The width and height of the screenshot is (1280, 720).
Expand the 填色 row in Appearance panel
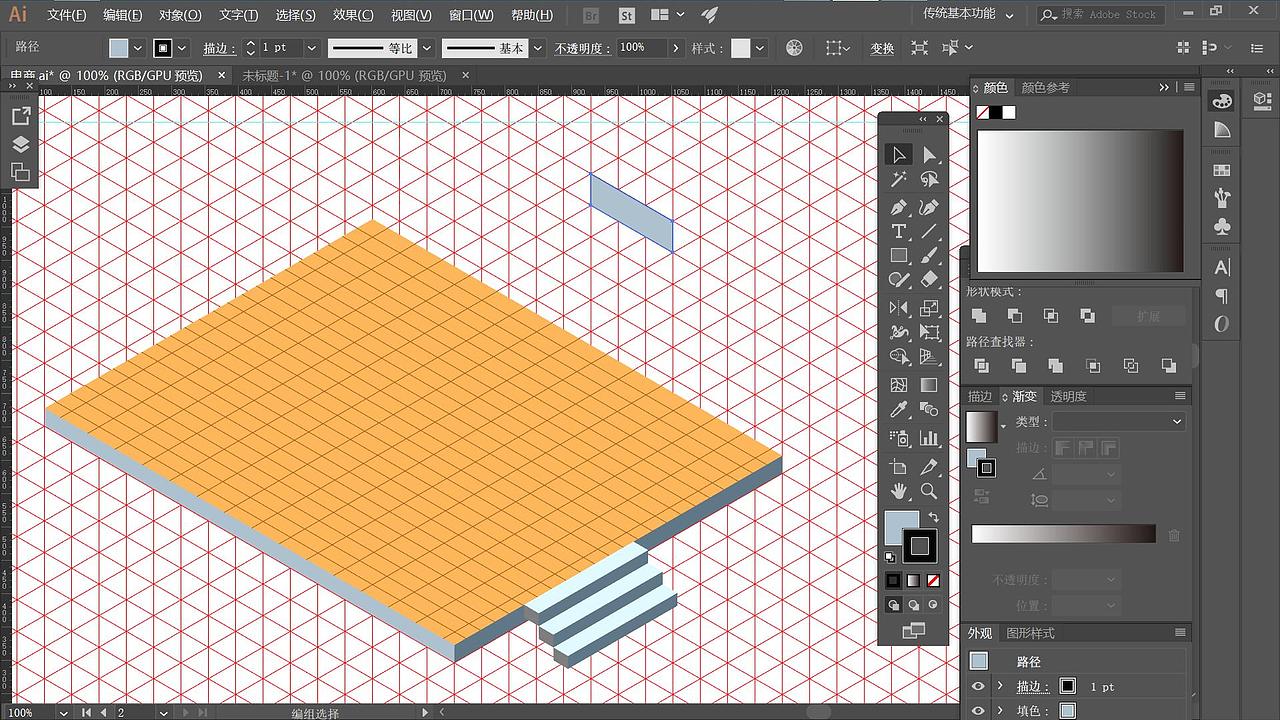[1000, 711]
